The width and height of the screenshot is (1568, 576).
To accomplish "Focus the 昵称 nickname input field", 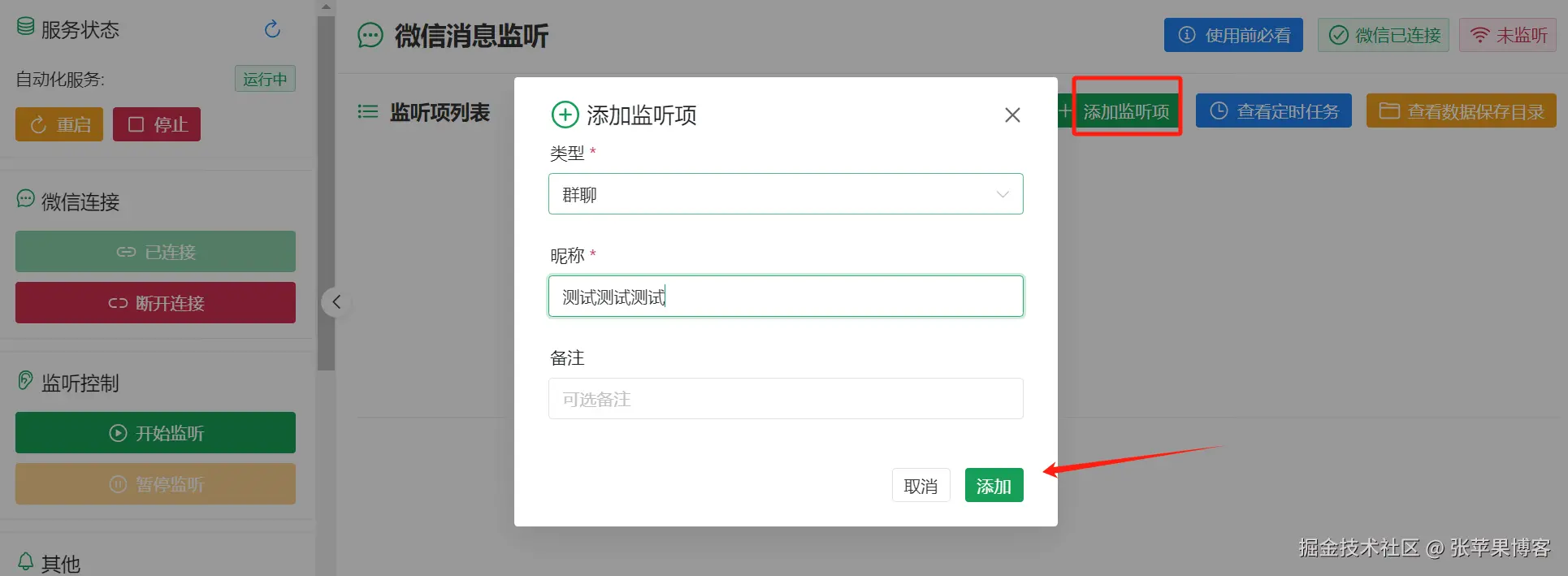I will click(x=785, y=297).
